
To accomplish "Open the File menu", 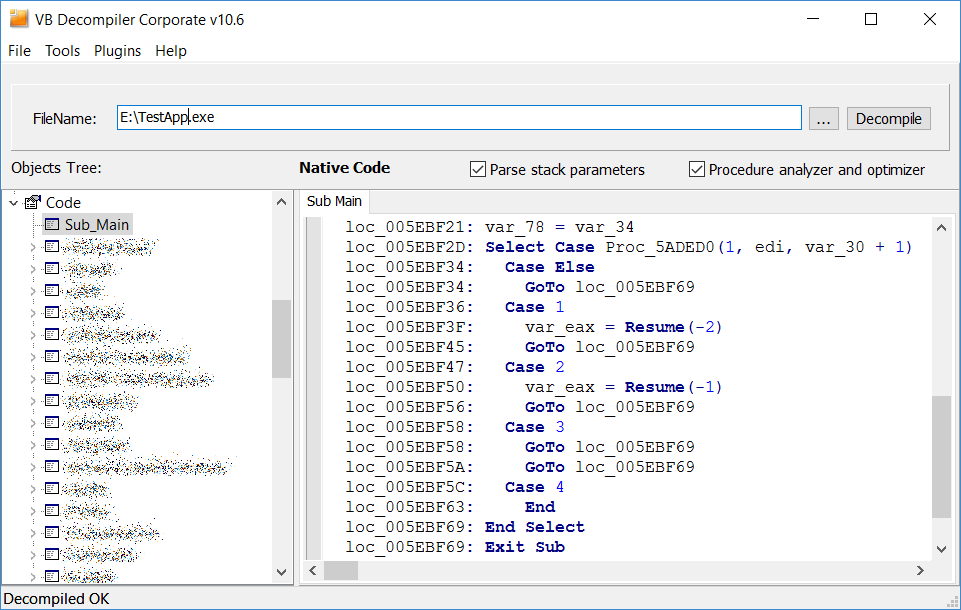I will [x=19, y=51].
